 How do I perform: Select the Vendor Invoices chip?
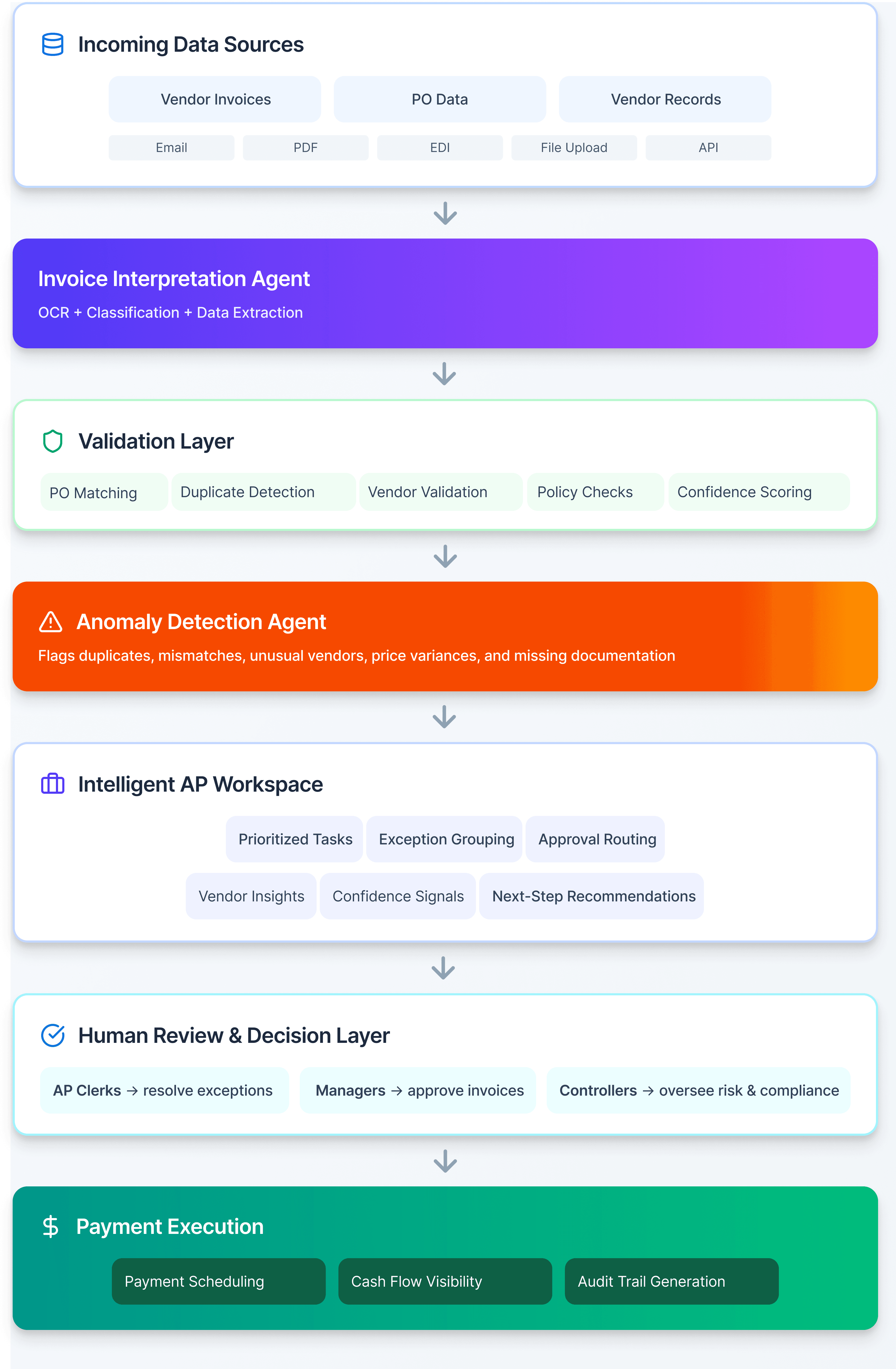[215, 99]
